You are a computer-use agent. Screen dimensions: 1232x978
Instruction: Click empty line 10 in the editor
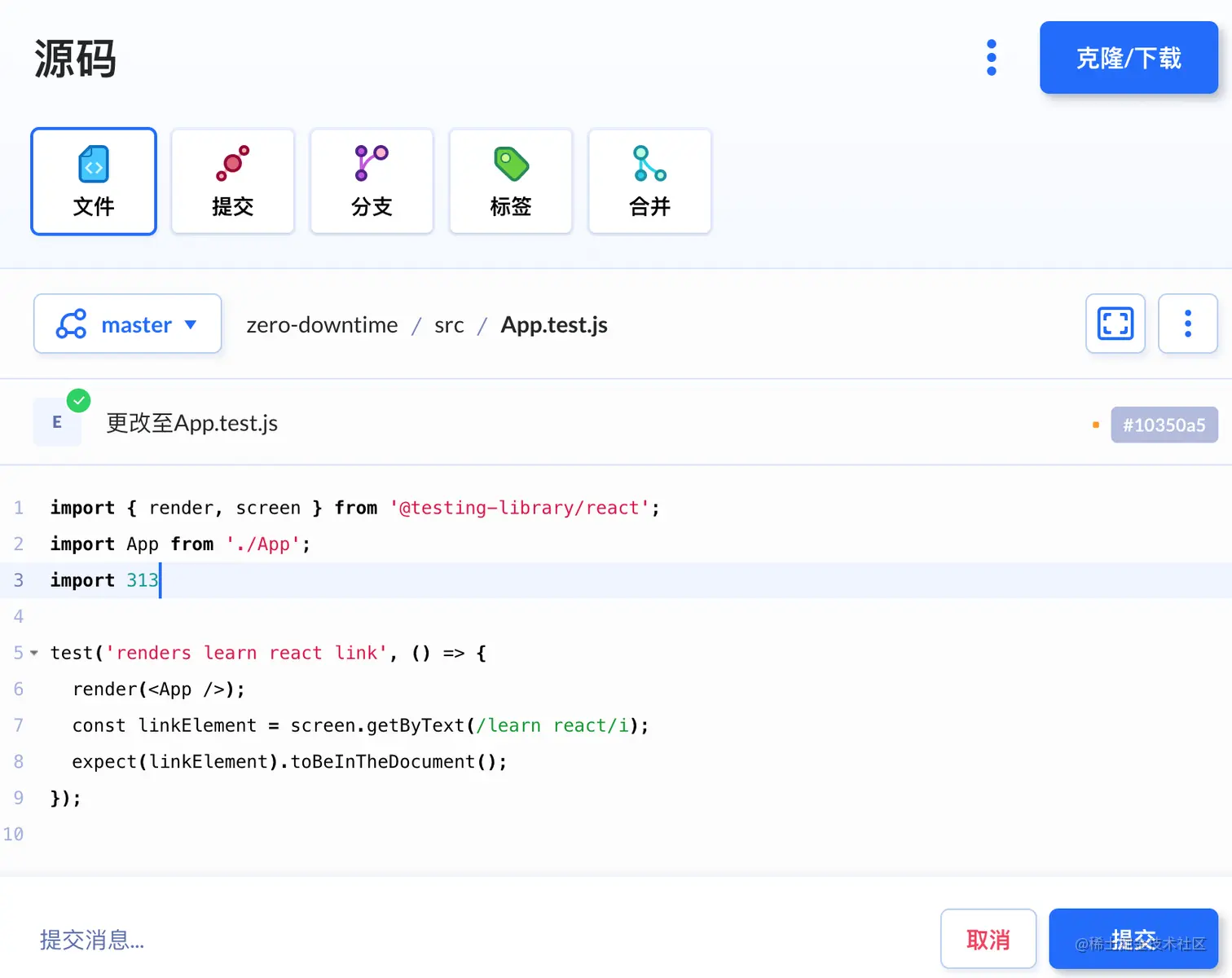point(616,835)
